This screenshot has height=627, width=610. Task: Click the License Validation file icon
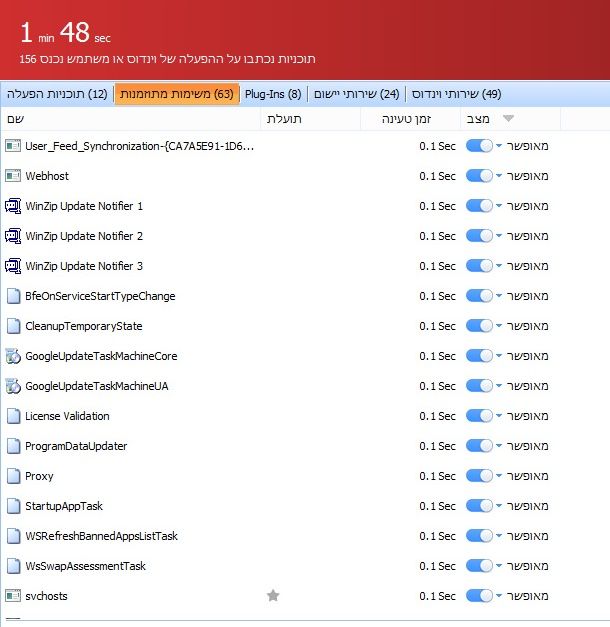pyautogui.click(x=13, y=416)
